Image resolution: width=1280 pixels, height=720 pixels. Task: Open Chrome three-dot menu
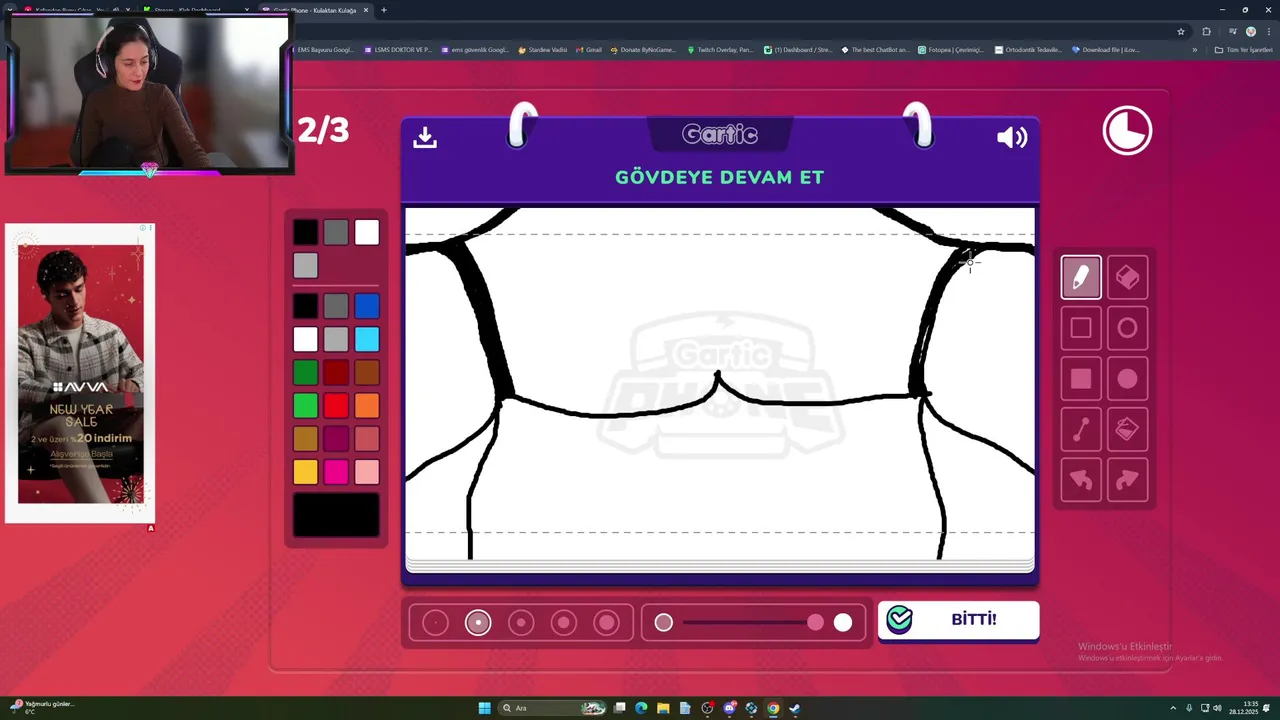tap(1267, 31)
